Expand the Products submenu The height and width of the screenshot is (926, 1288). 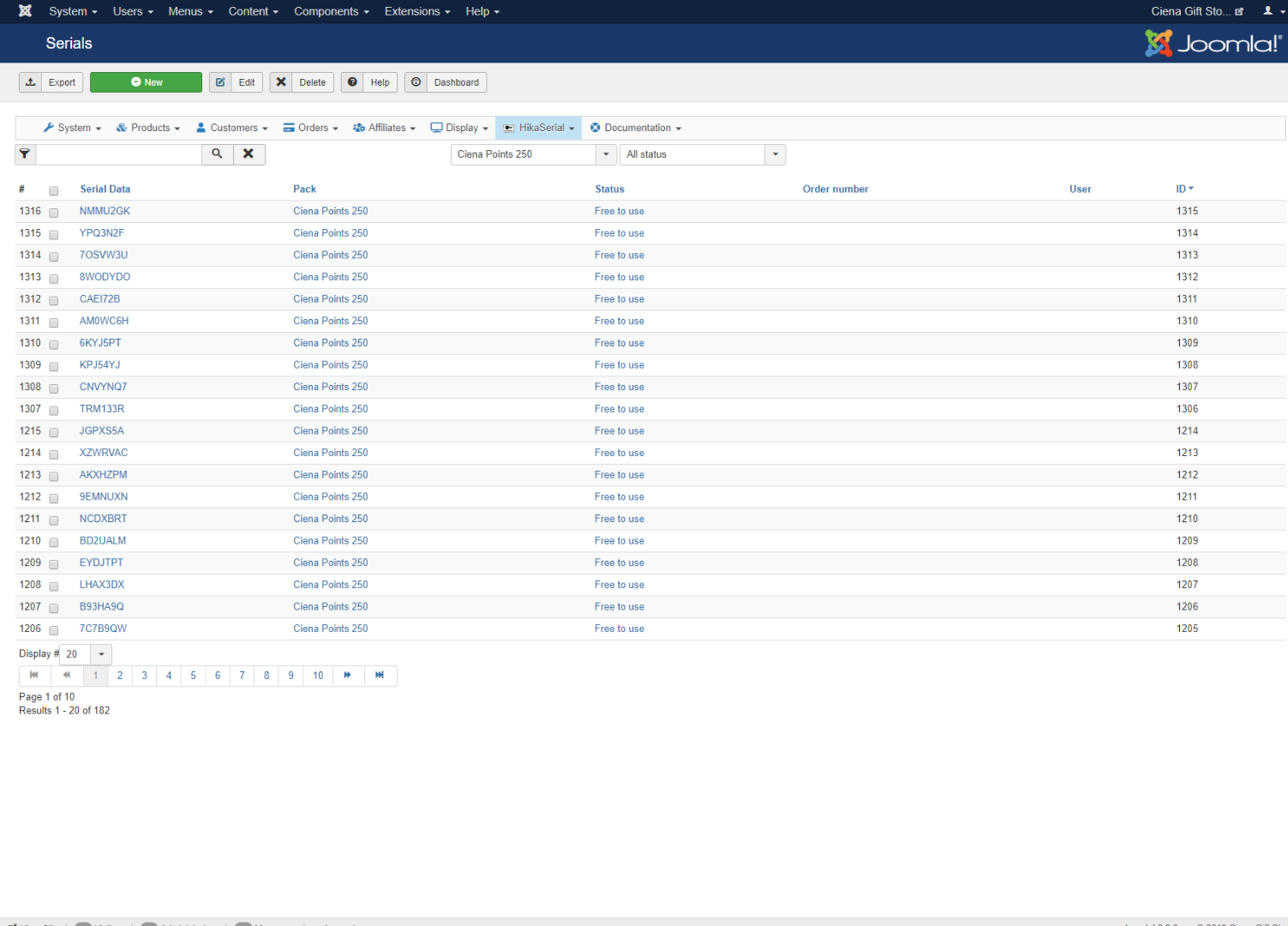pos(149,128)
